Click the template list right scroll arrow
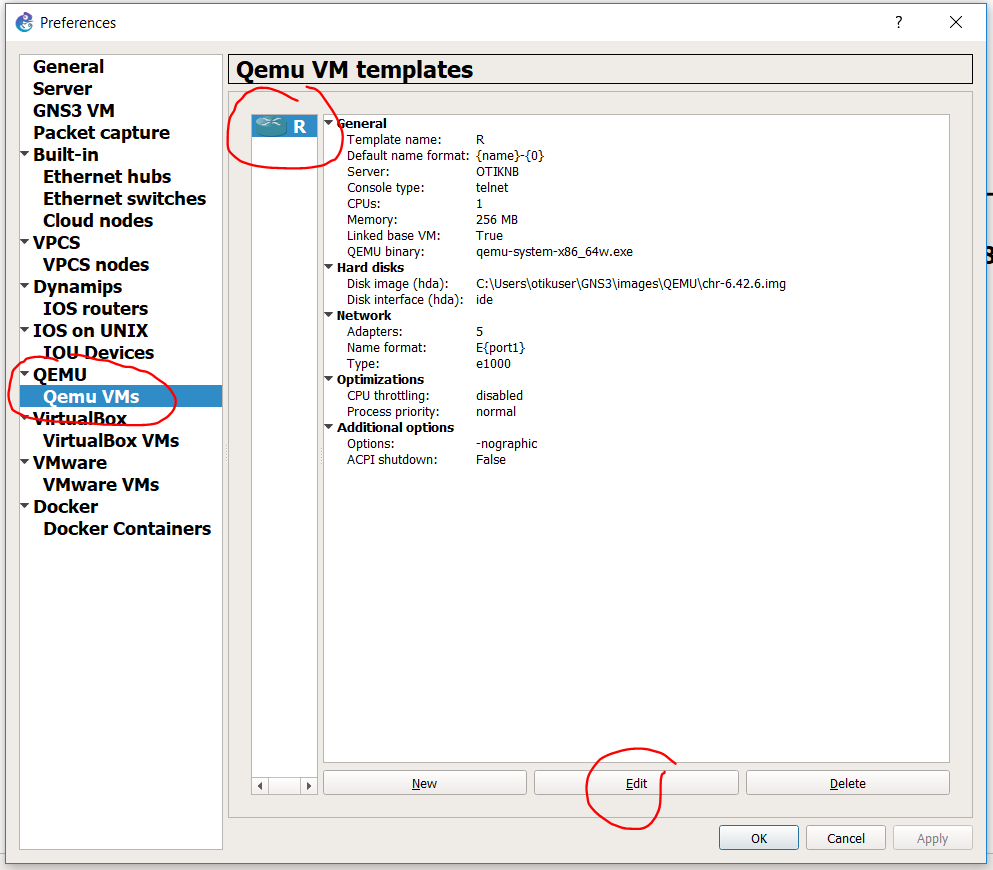Screen dimensions: 993x870 tap(308, 786)
